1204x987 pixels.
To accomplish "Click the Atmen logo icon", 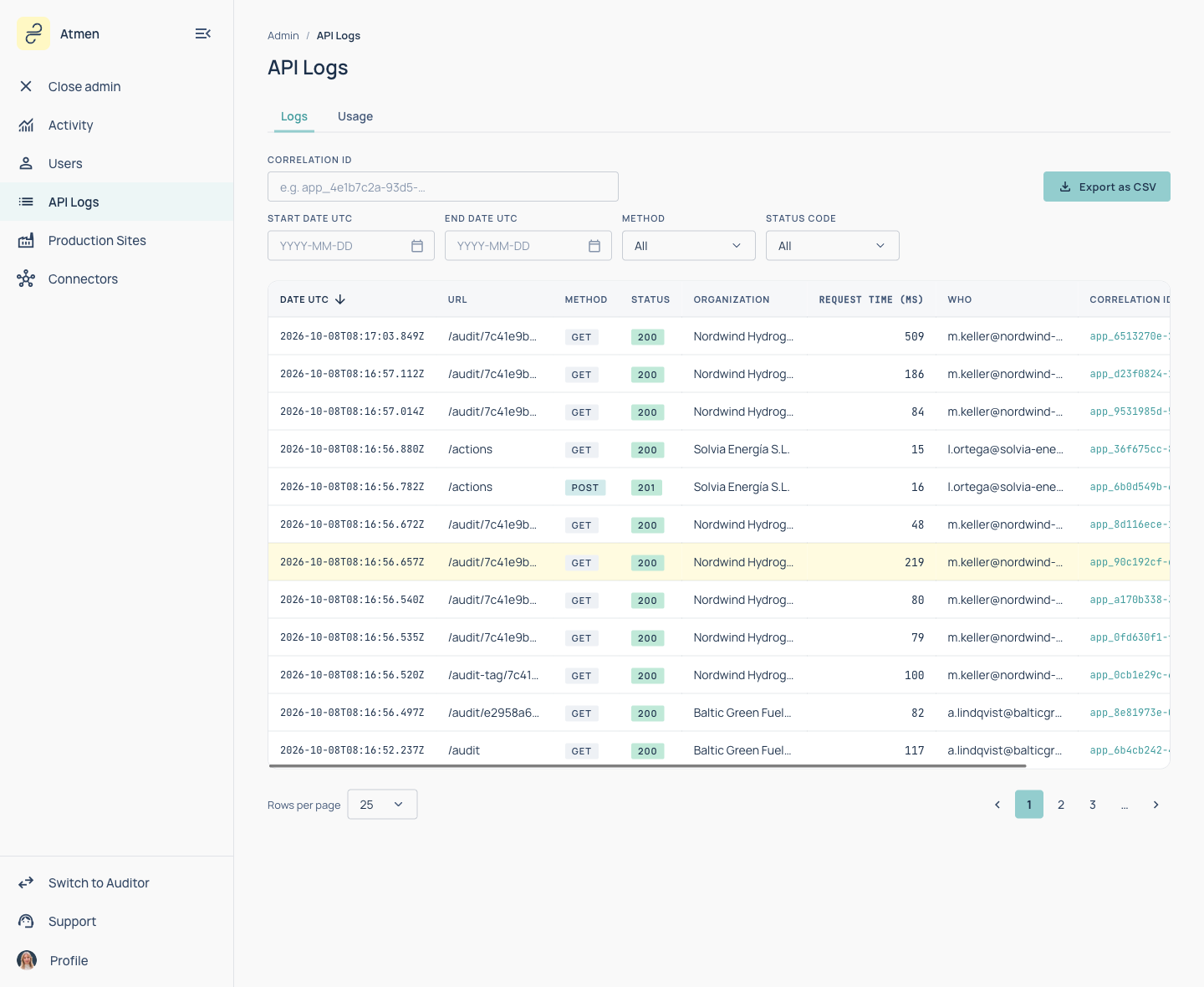I will click(x=33, y=33).
